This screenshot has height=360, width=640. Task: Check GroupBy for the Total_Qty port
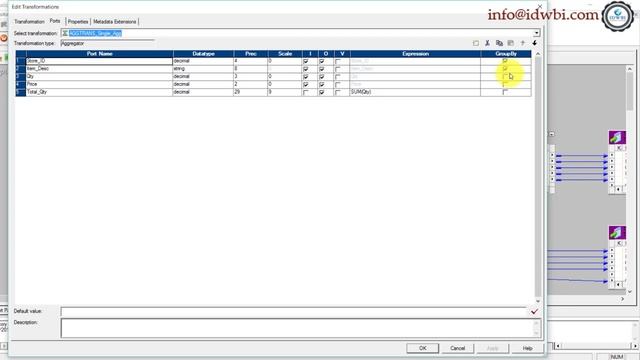(505, 92)
